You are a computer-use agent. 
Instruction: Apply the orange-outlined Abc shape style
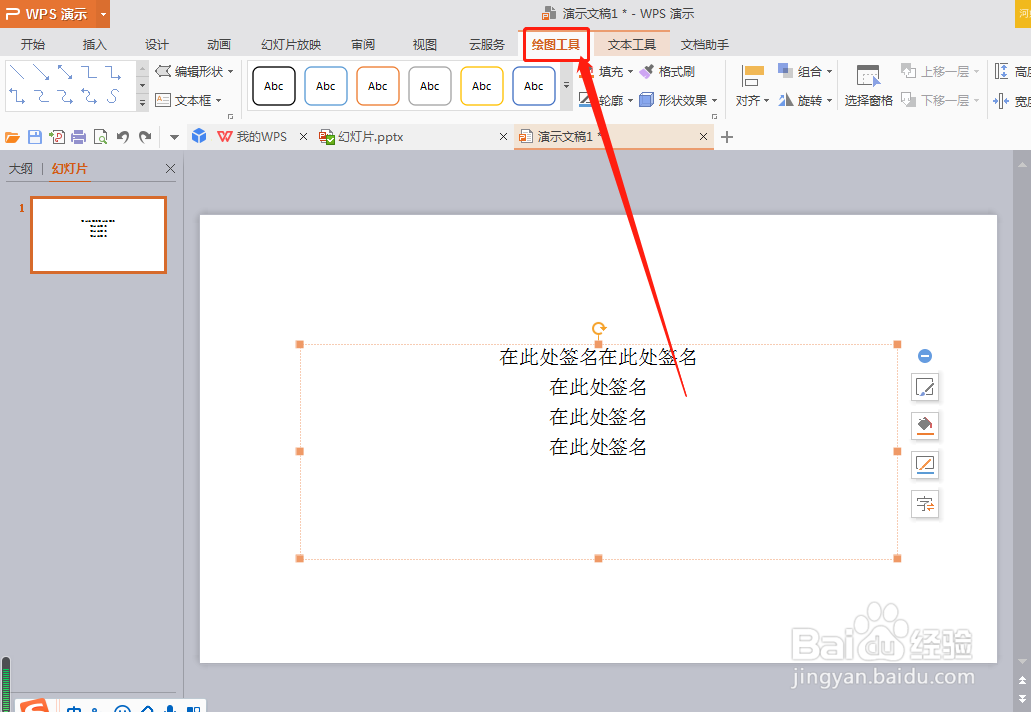377,86
